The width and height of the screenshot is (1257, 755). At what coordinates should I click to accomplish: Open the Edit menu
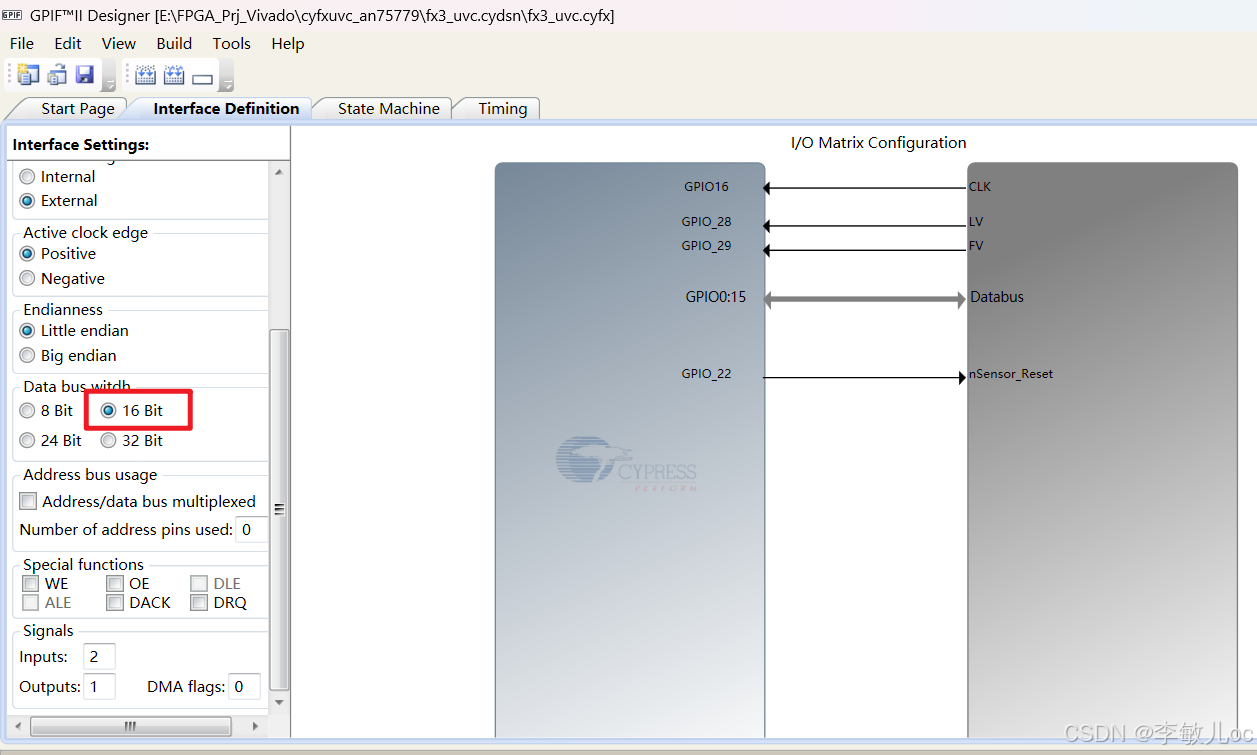tap(68, 43)
